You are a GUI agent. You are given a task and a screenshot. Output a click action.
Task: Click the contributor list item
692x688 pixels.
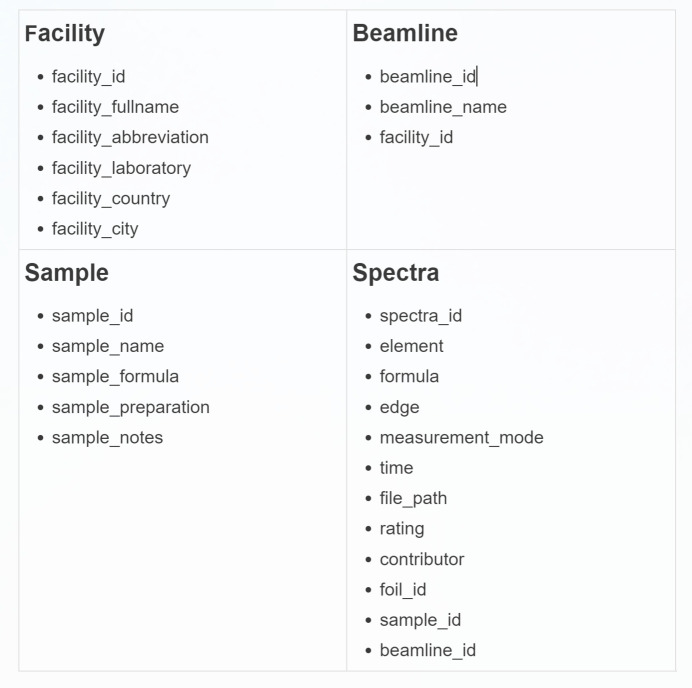(x=421, y=559)
